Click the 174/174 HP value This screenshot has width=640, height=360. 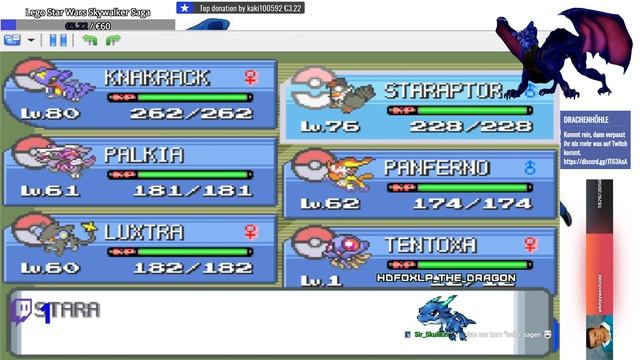coord(473,203)
